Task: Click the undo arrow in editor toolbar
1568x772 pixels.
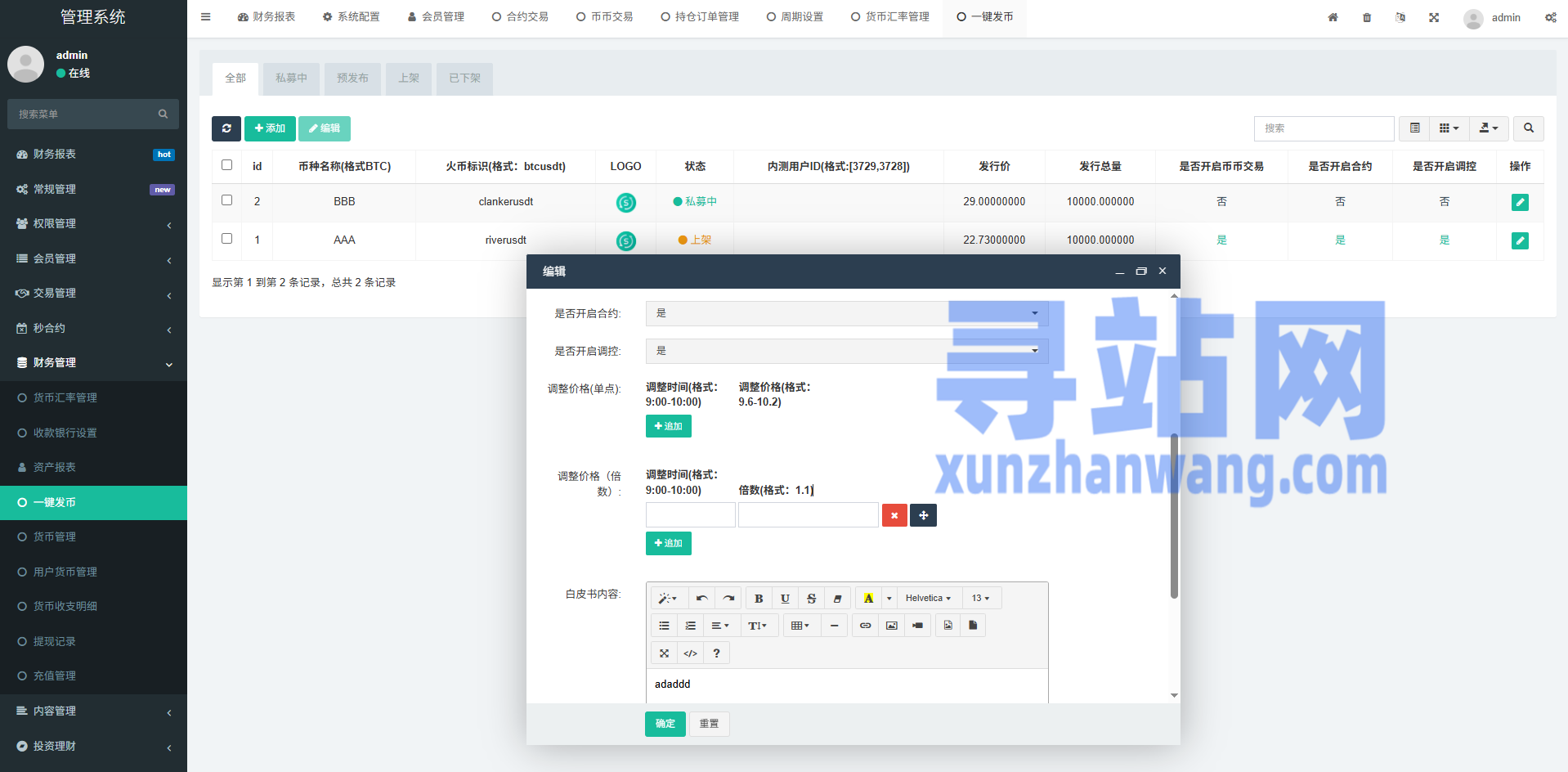Action: (701, 599)
